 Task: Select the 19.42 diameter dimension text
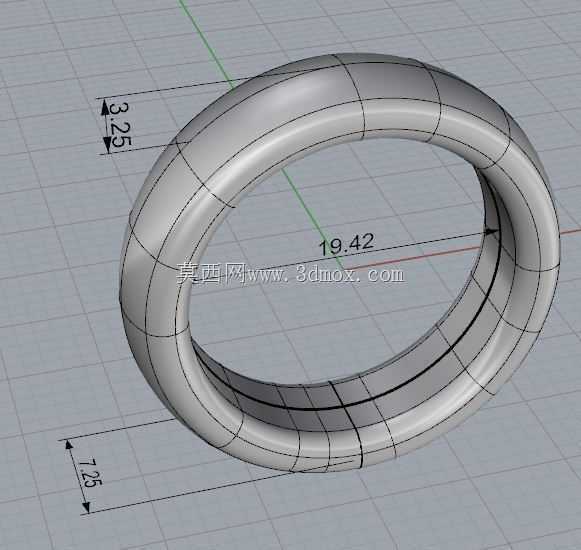pyautogui.click(x=346, y=244)
